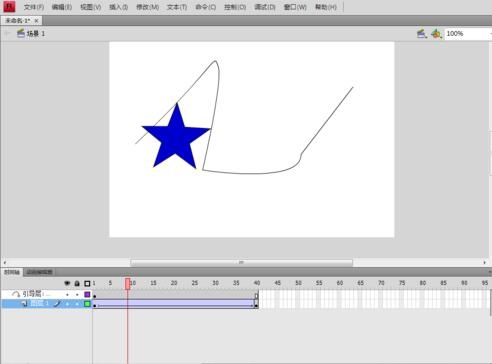Click green outline color swatch of 图层 1
This screenshot has height=364, width=492.
coord(87,304)
